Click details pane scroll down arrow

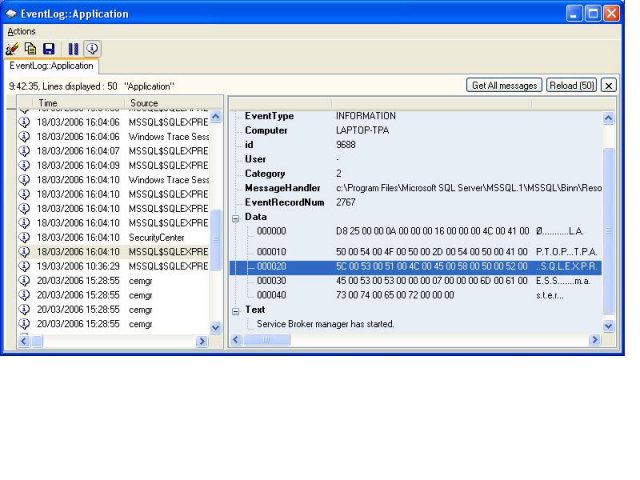pos(608,326)
